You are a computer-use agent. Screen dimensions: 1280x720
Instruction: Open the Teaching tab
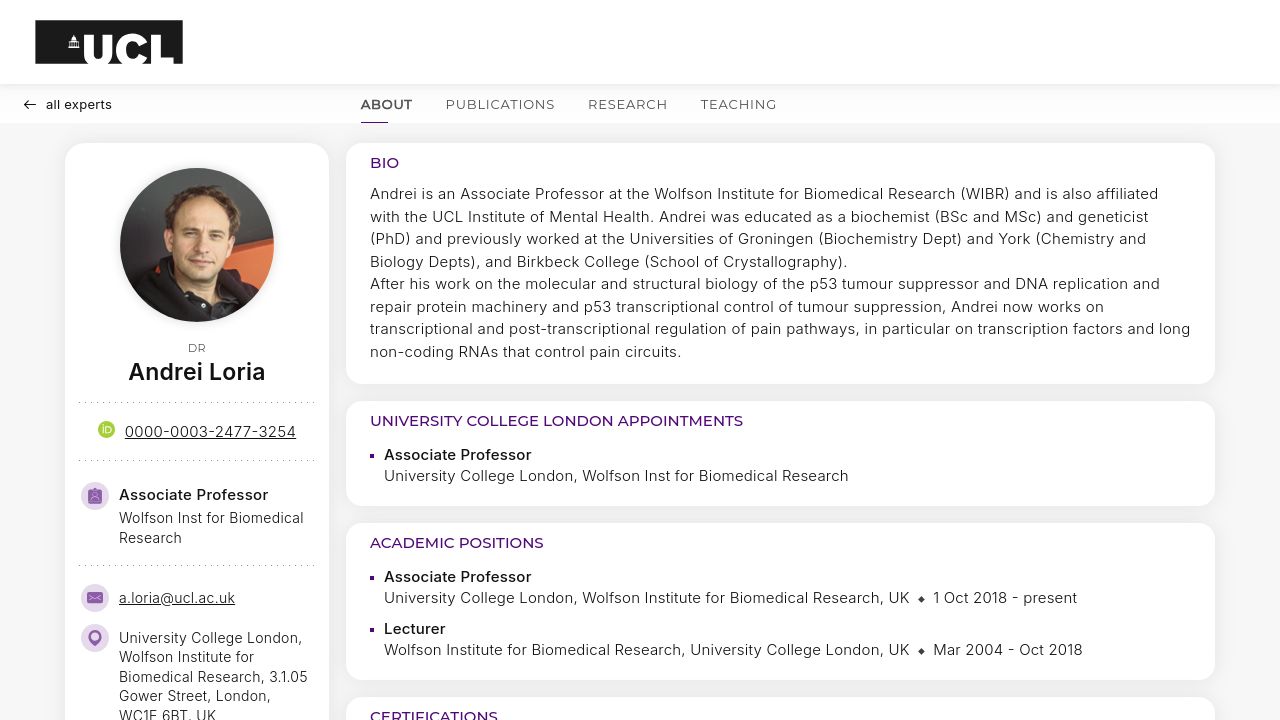tap(738, 104)
